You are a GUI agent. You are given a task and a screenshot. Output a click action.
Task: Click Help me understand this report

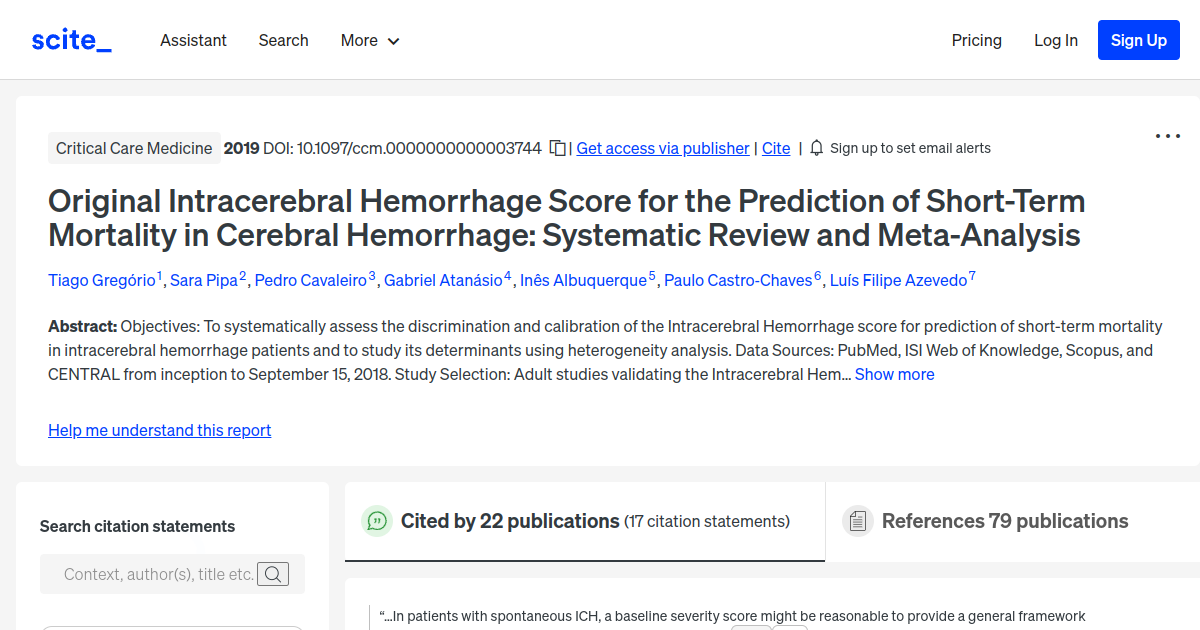pos(159,430)
